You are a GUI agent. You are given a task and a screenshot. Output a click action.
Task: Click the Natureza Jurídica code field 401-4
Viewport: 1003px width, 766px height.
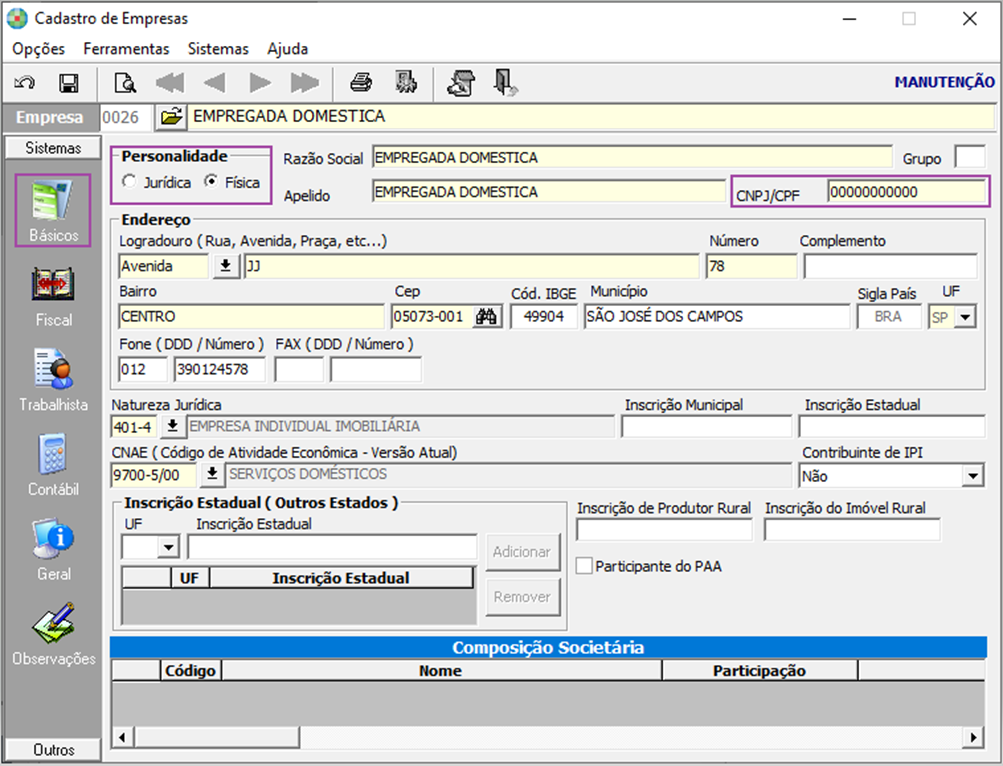click(x=134, y=427)
